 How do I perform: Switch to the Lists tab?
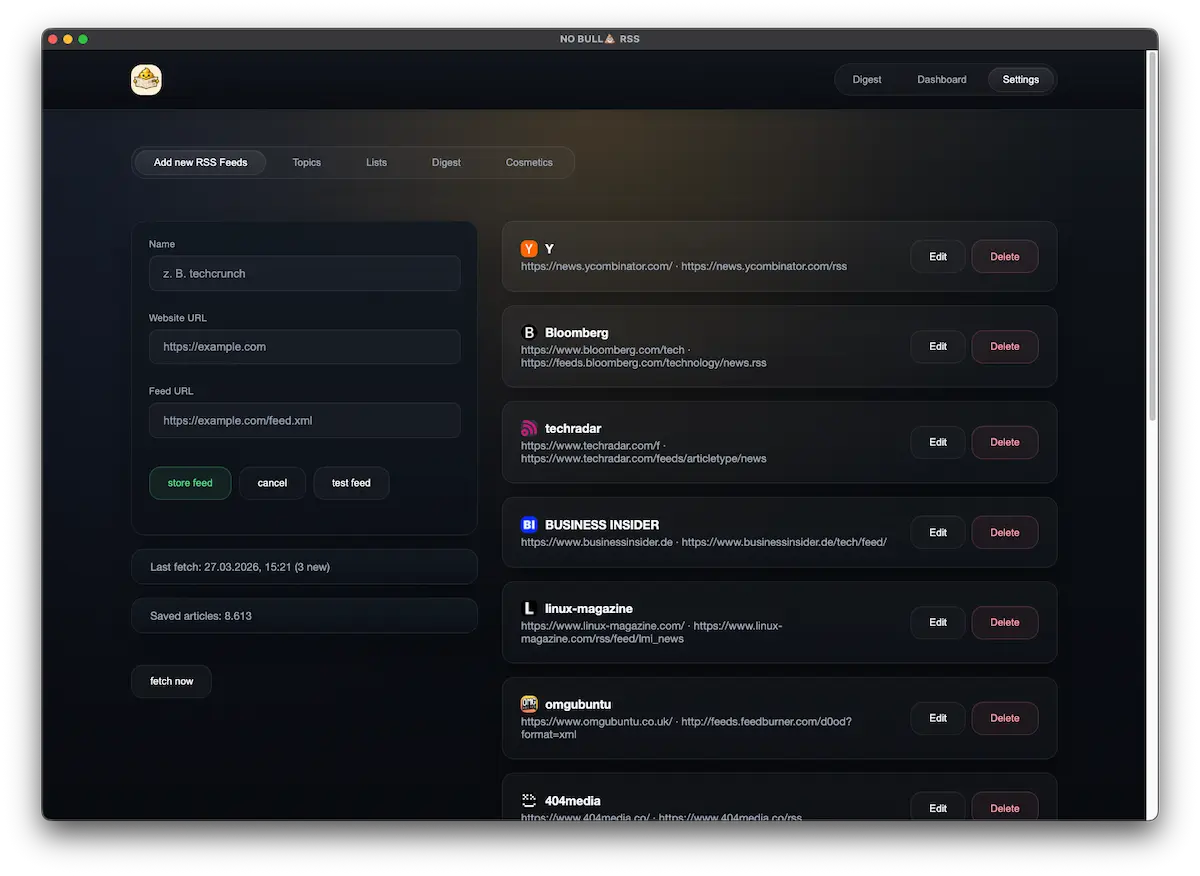(376, 162)
